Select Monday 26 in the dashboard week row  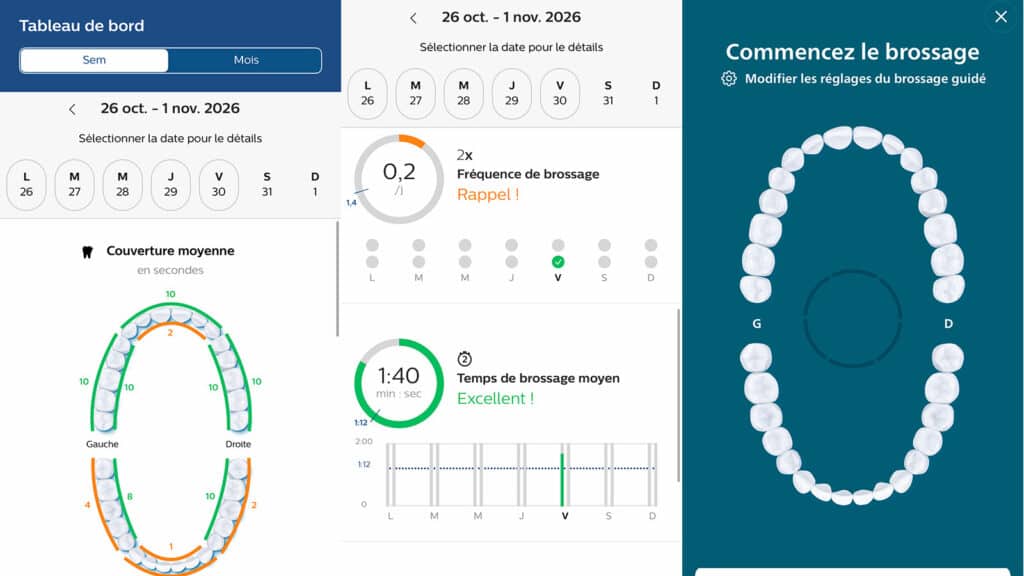pos(26,185)
